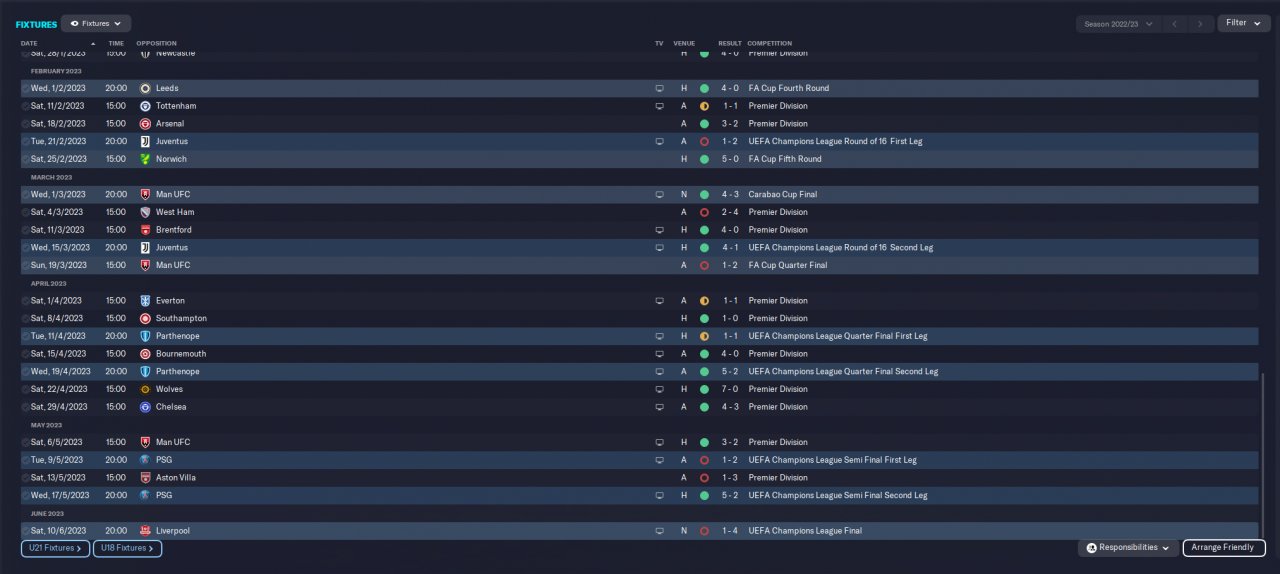Open the Season 2022/23 dropdown
Image resolution: width=1280 pixels, height=574 pixels.
[x=1118, y=23]
